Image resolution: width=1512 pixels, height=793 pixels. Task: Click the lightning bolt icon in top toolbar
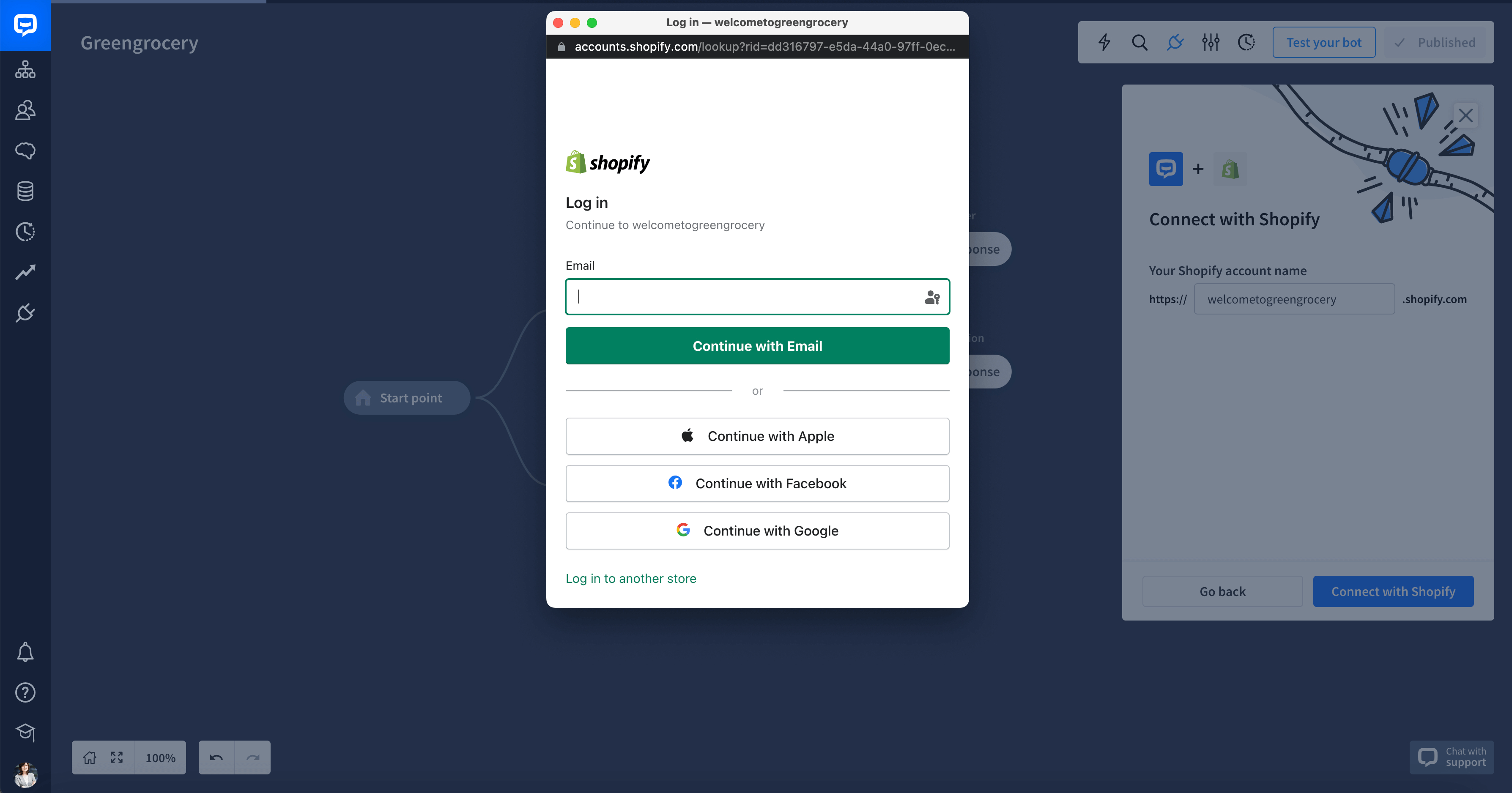1104,42
